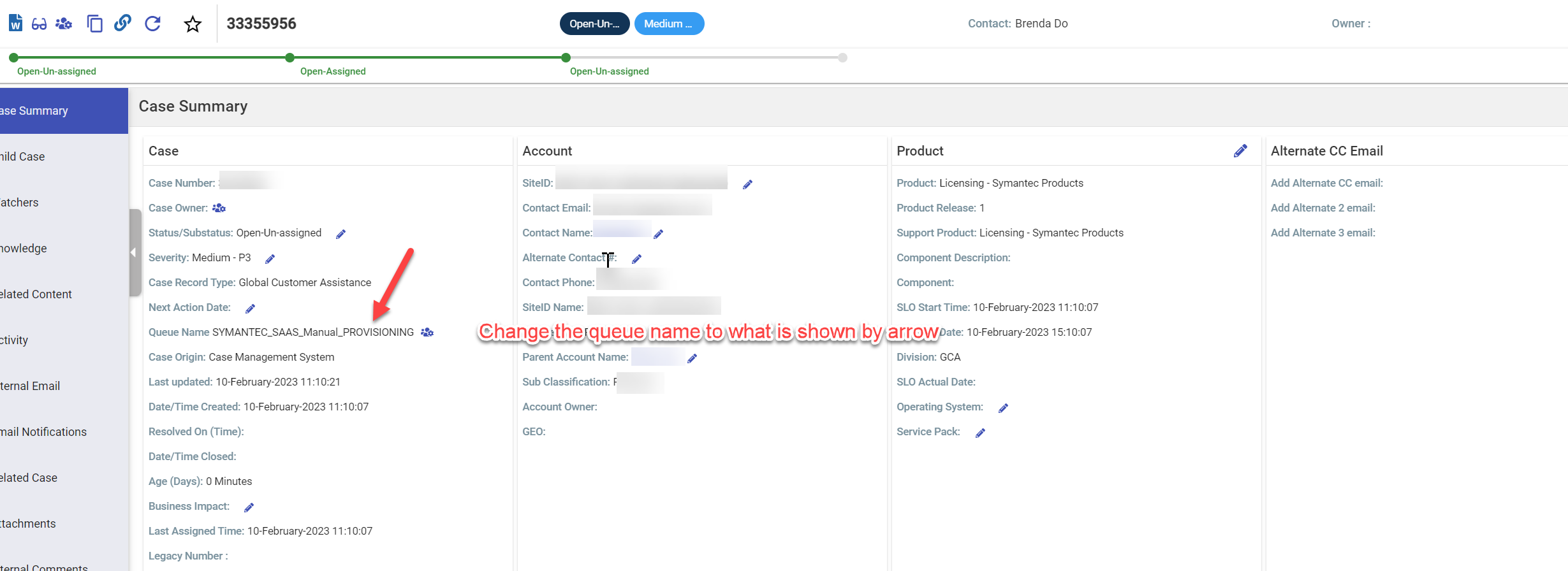Collapse the left sidebar with arrow handle

[x=134, y=252]
